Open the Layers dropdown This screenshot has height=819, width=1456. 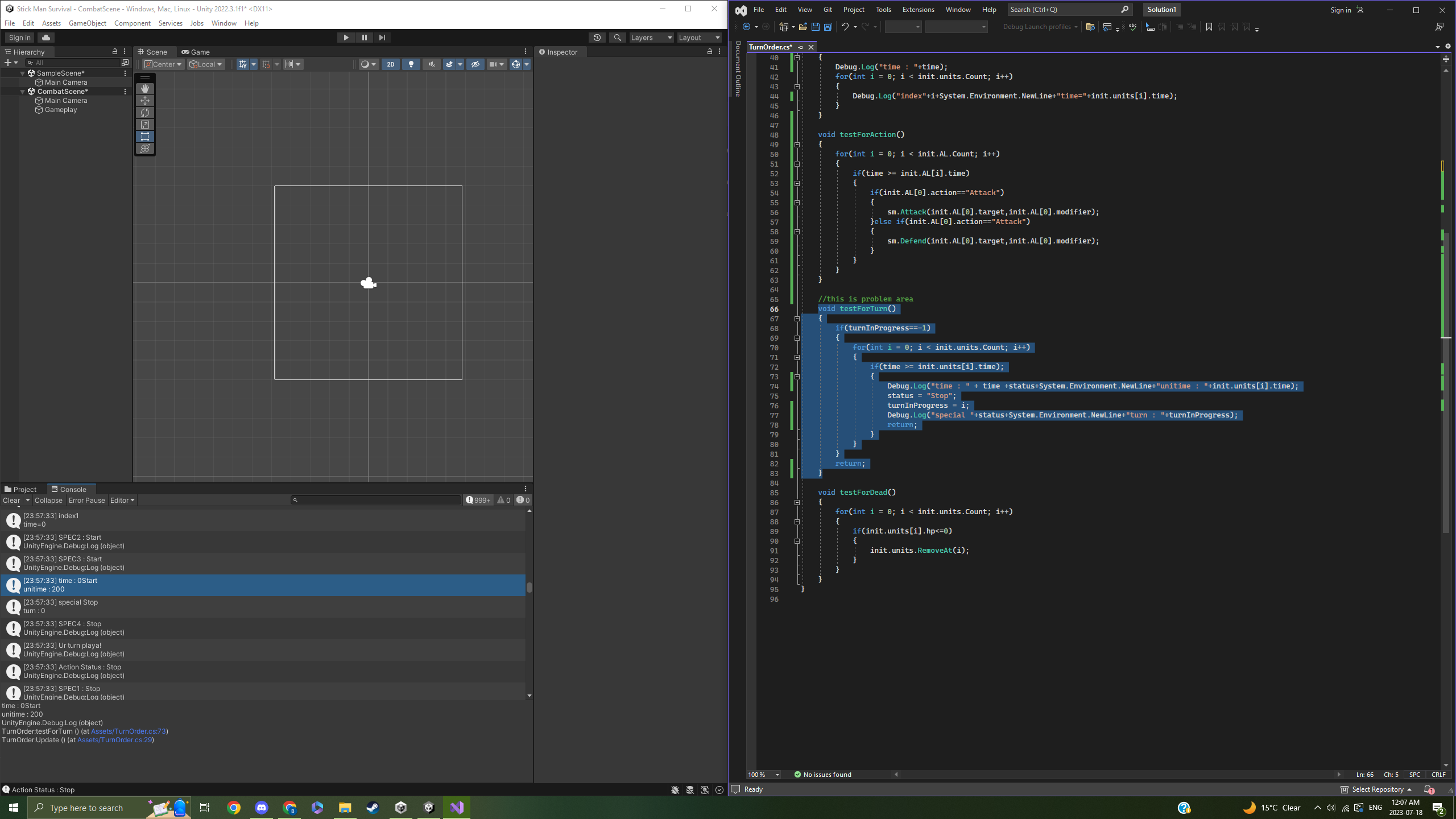tap(651, 38)
